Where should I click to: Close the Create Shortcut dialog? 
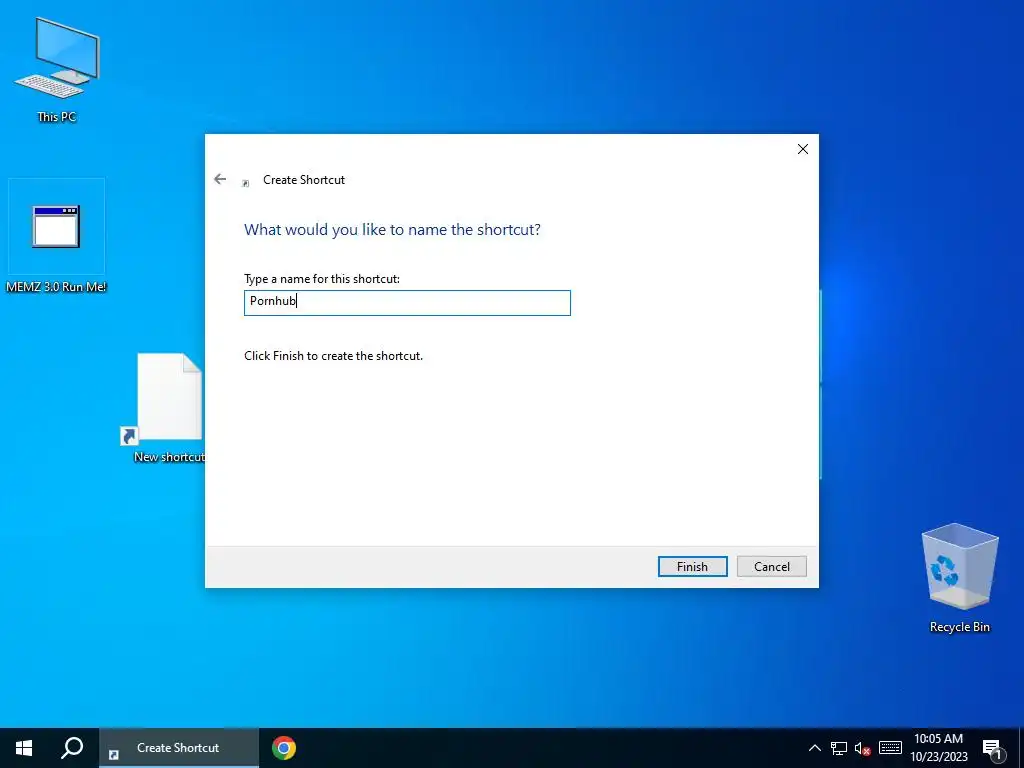tap(803, 149)
